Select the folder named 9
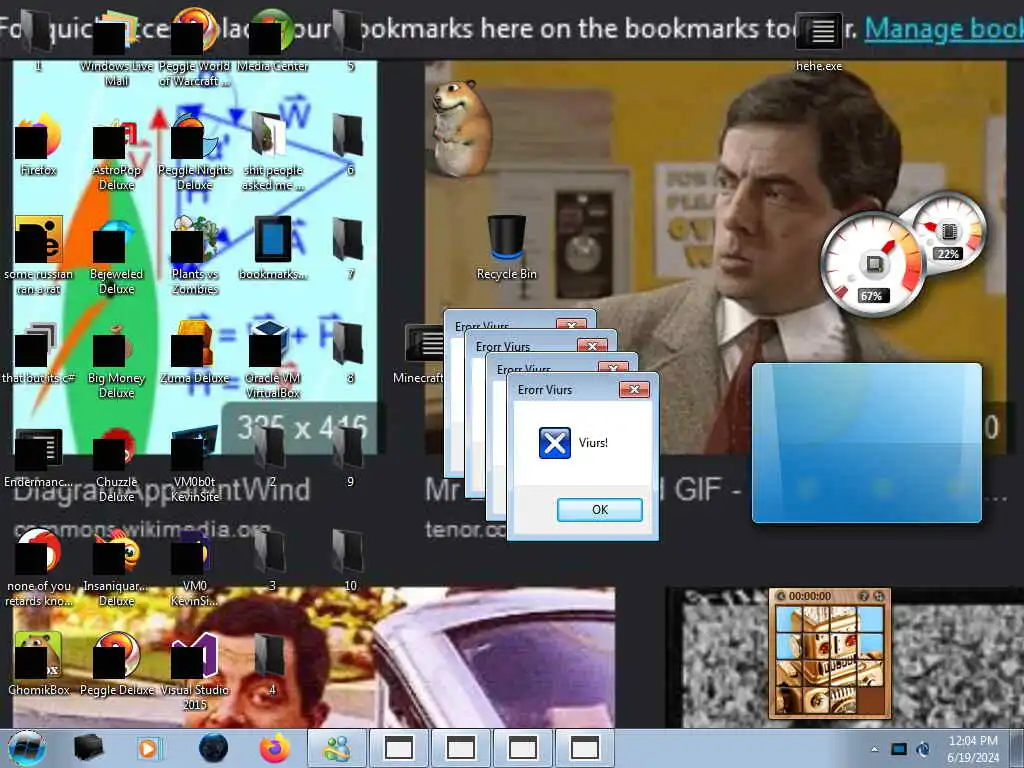The height and width of the screenshot is (768, 1024). point(350,457)
